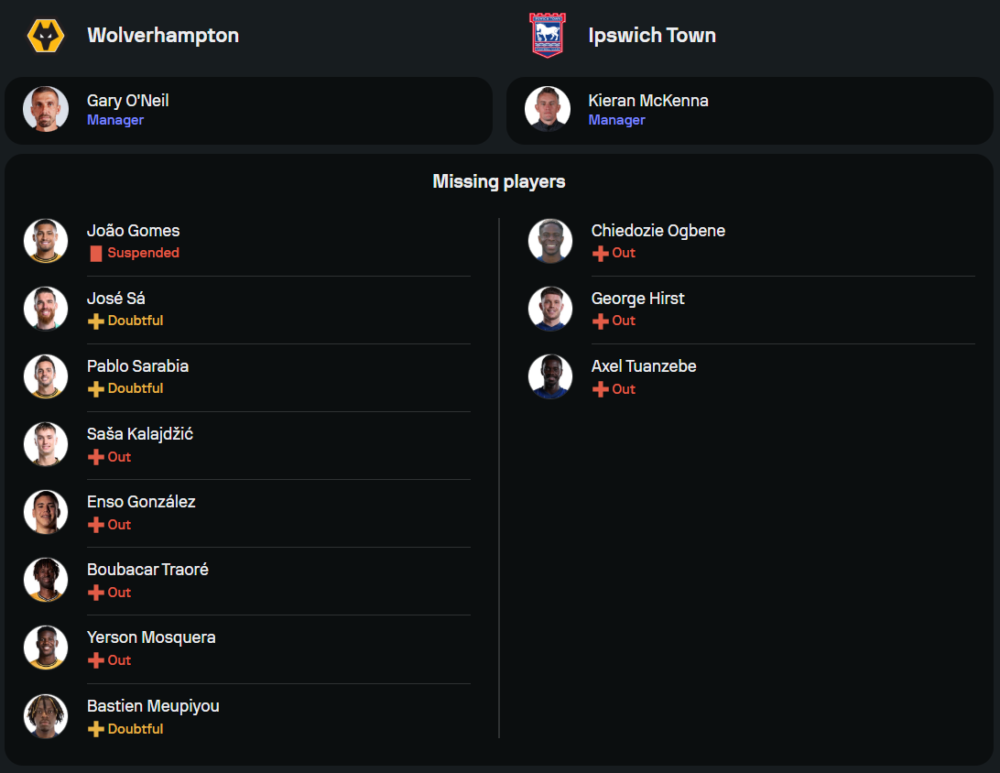Click the Wolverhampton team name
1000x773 pixels.
point(163,36)
